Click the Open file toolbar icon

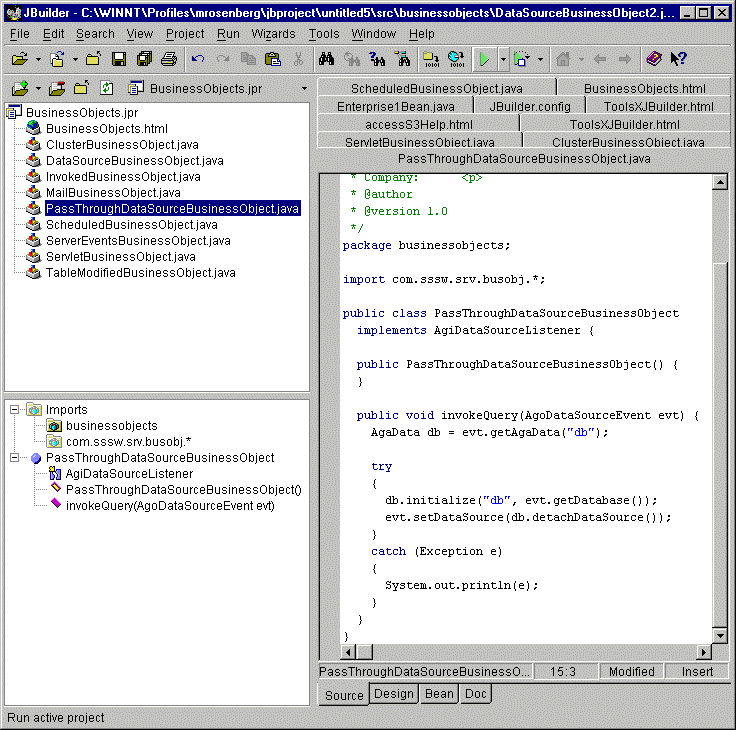click(20, 59)
